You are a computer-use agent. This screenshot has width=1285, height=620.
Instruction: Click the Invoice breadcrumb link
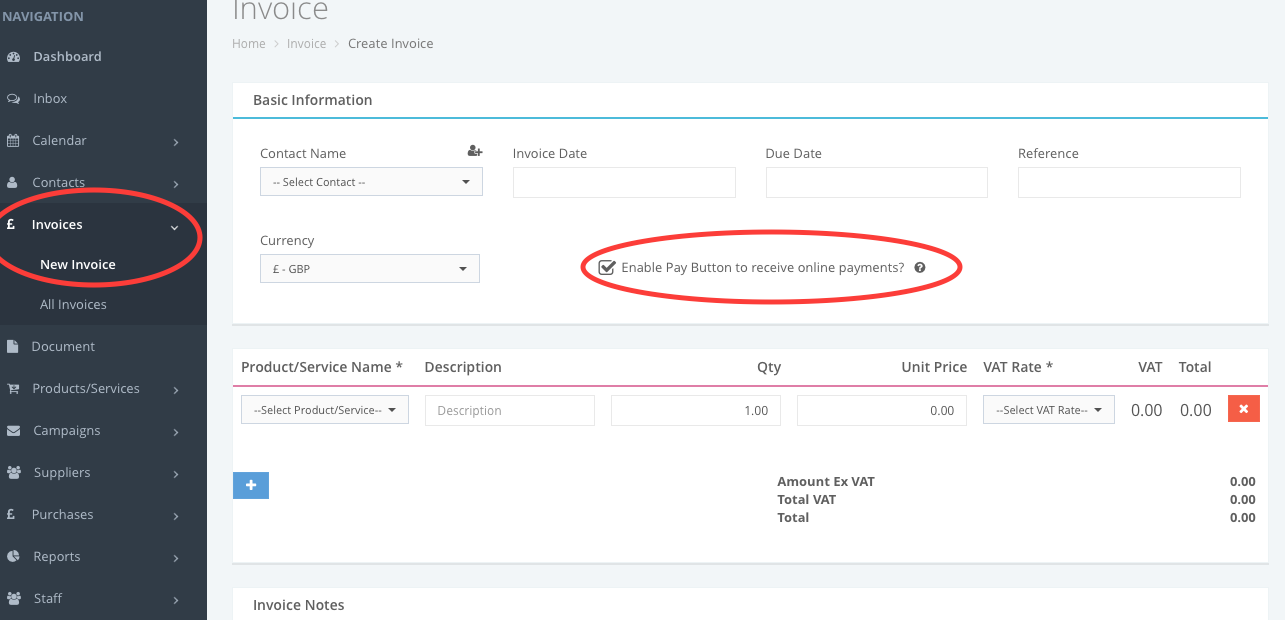(x=307, y=44)
